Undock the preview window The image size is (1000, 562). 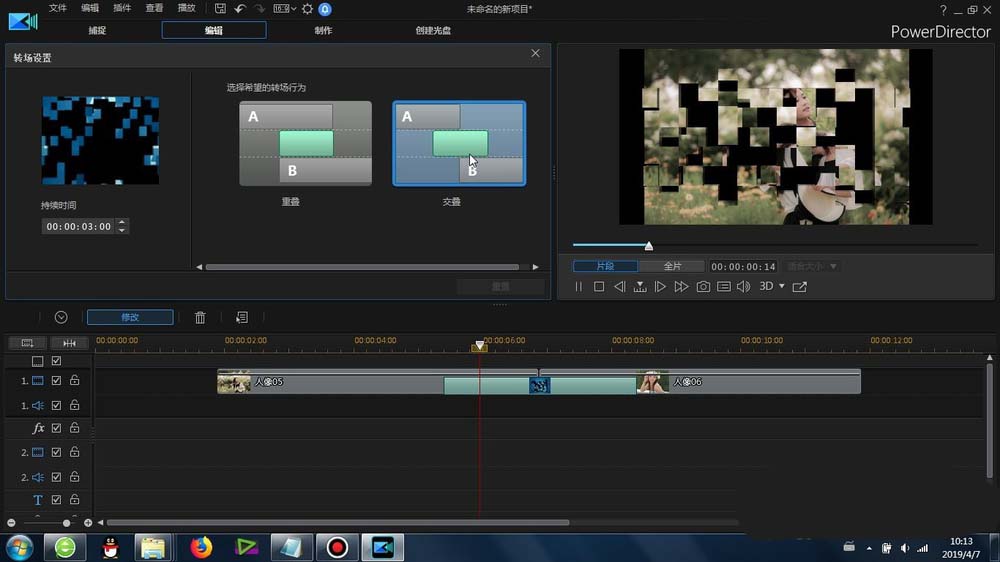pyautogui.click(x=799, y=287)
